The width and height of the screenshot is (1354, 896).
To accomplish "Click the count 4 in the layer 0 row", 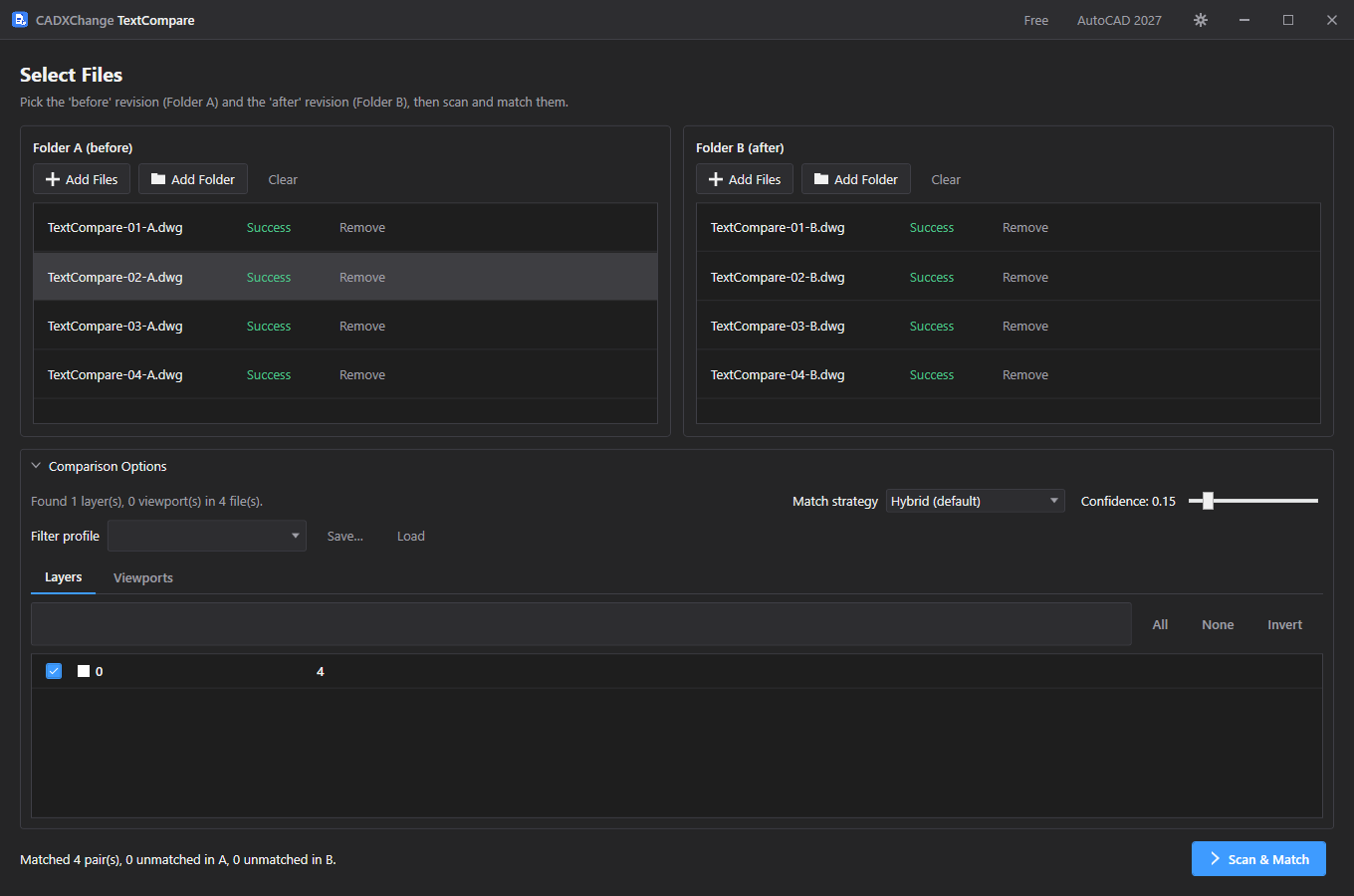I will pyautogui.click(x=321, y=672).
